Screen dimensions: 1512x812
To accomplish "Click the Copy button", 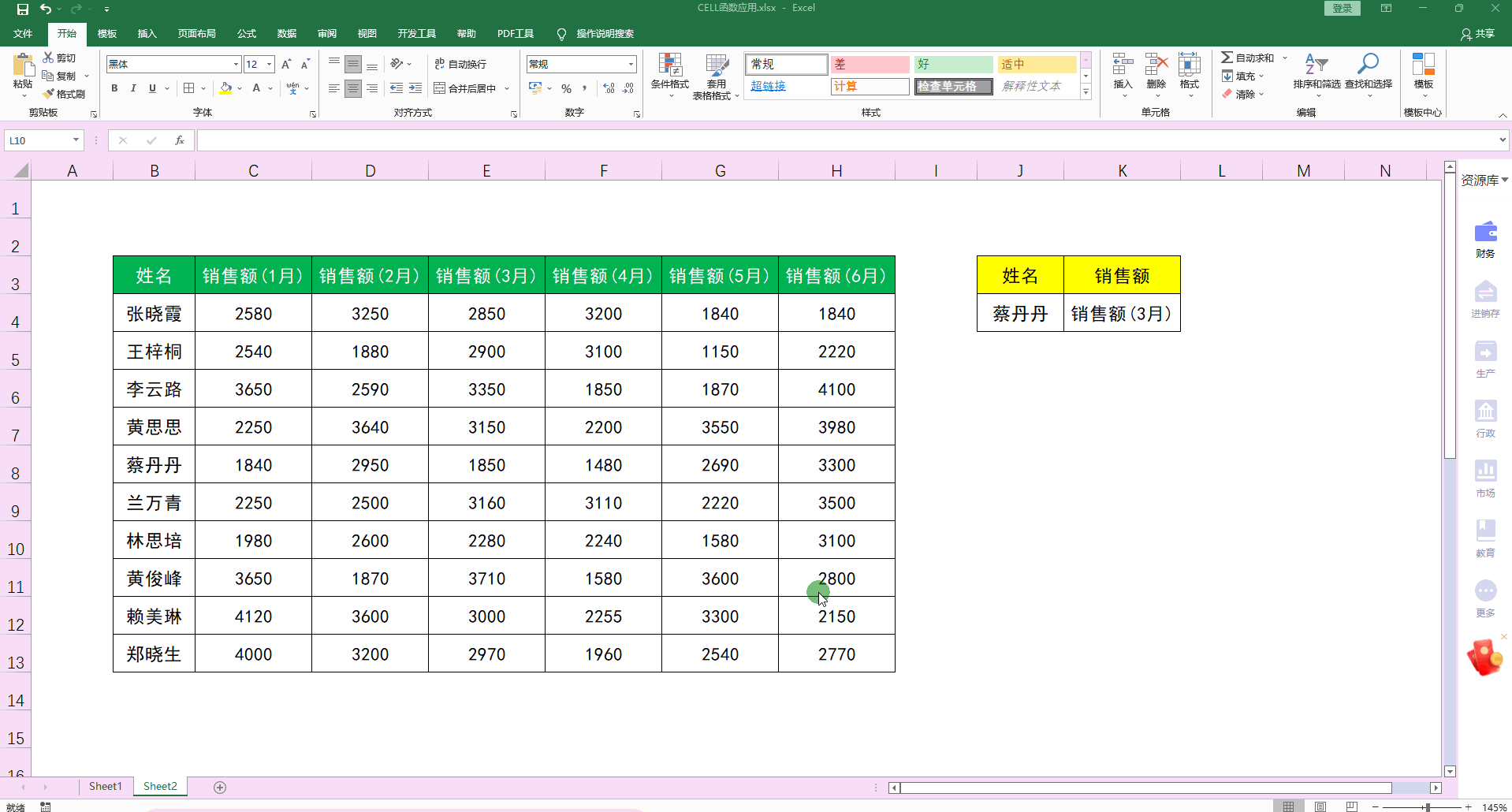I will (x=60, y=76).
